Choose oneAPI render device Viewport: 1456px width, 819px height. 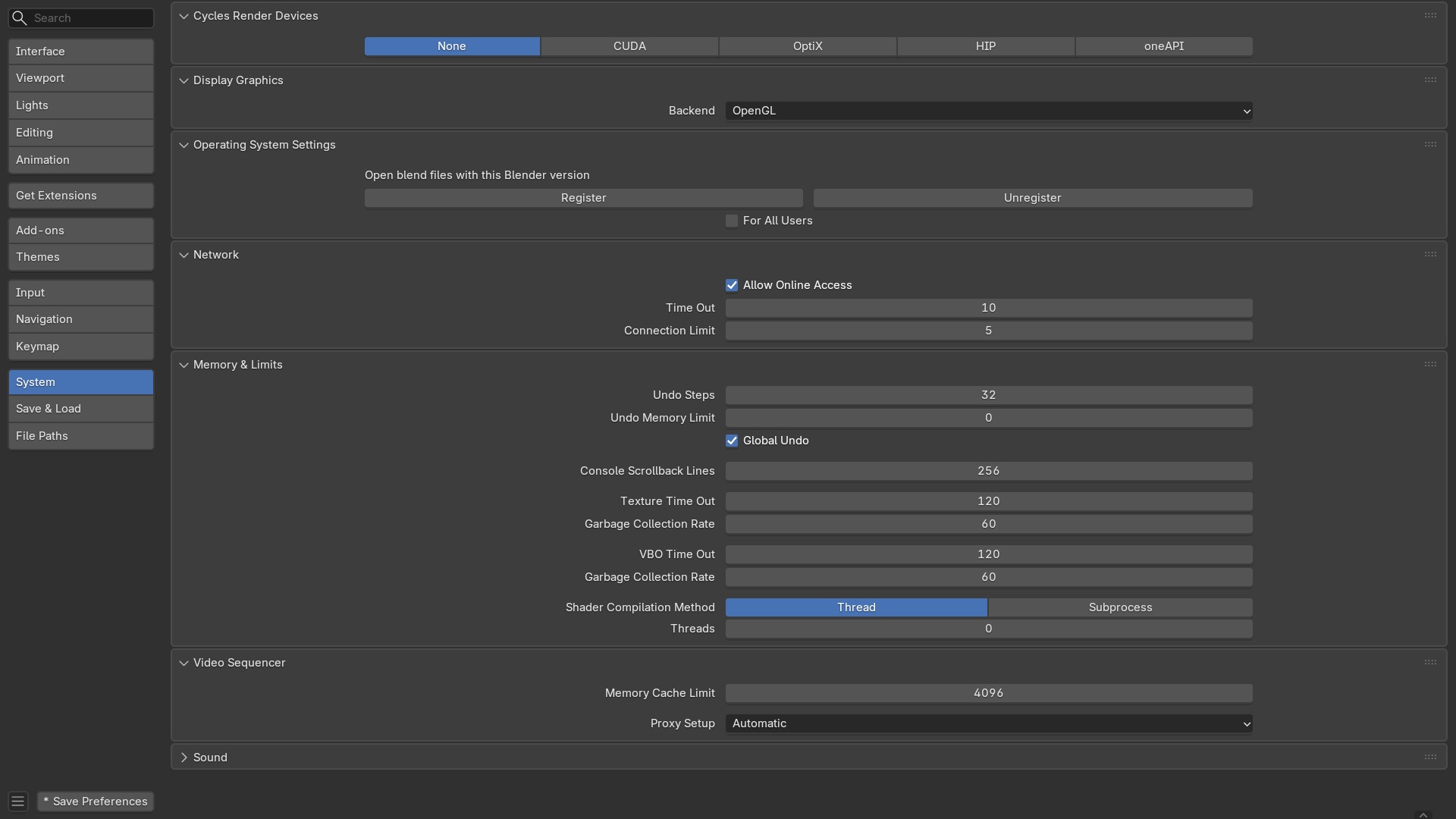[1164, 46]
